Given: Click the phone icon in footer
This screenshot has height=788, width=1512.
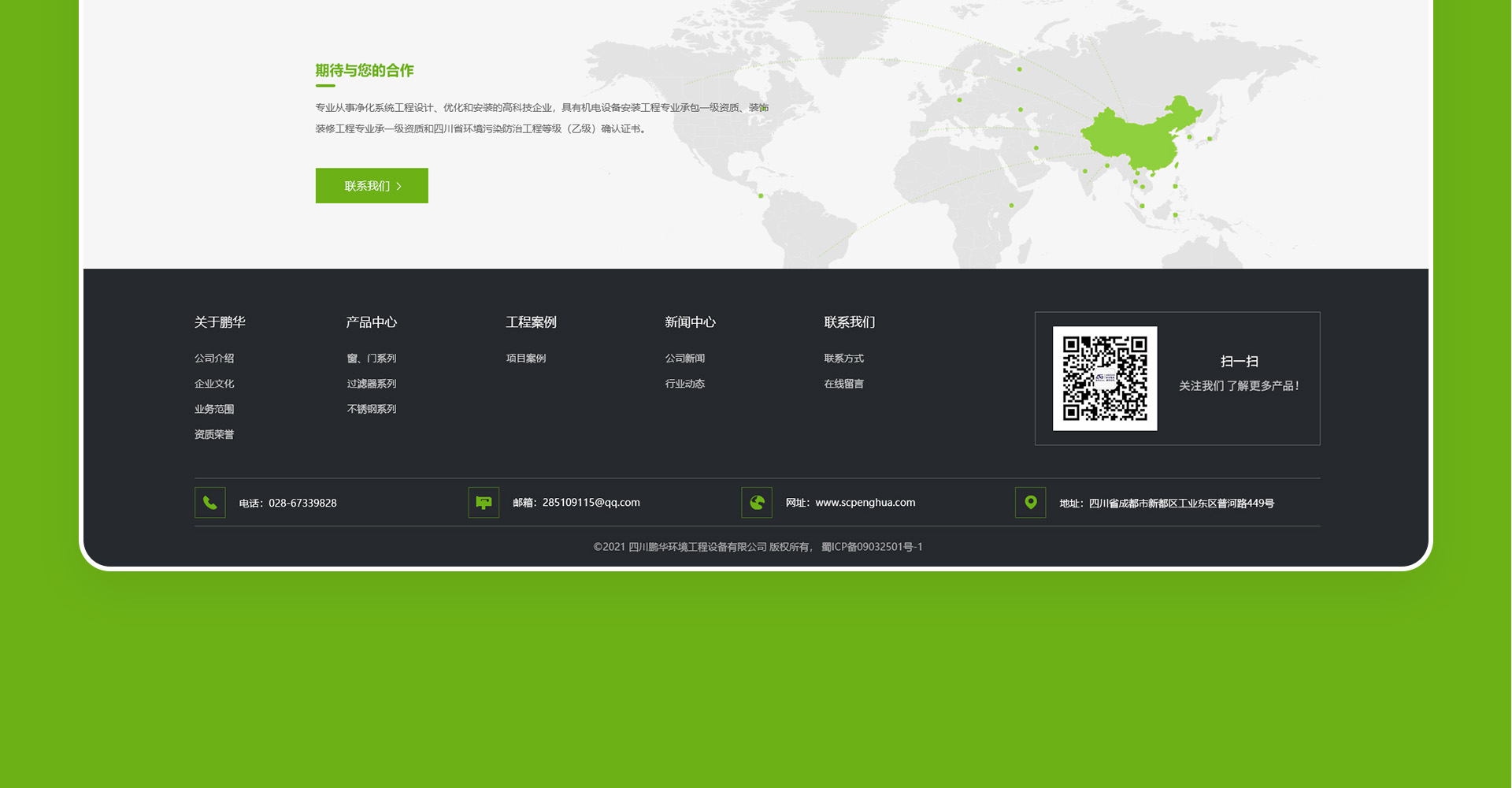Looking at the screenshot, I should click(210, 503).
